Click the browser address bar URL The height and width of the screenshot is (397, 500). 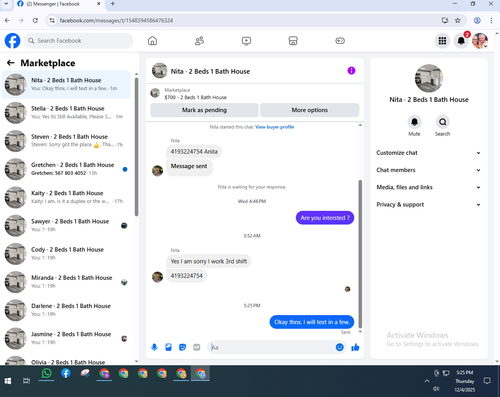pos(116,21)
